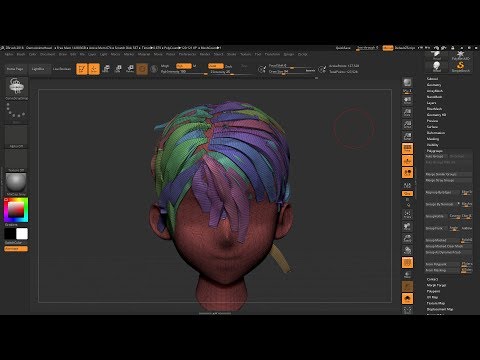Select the SimpleBrush tool thumbnail
This screenshot has width=480, height=360.
point(461,66)
